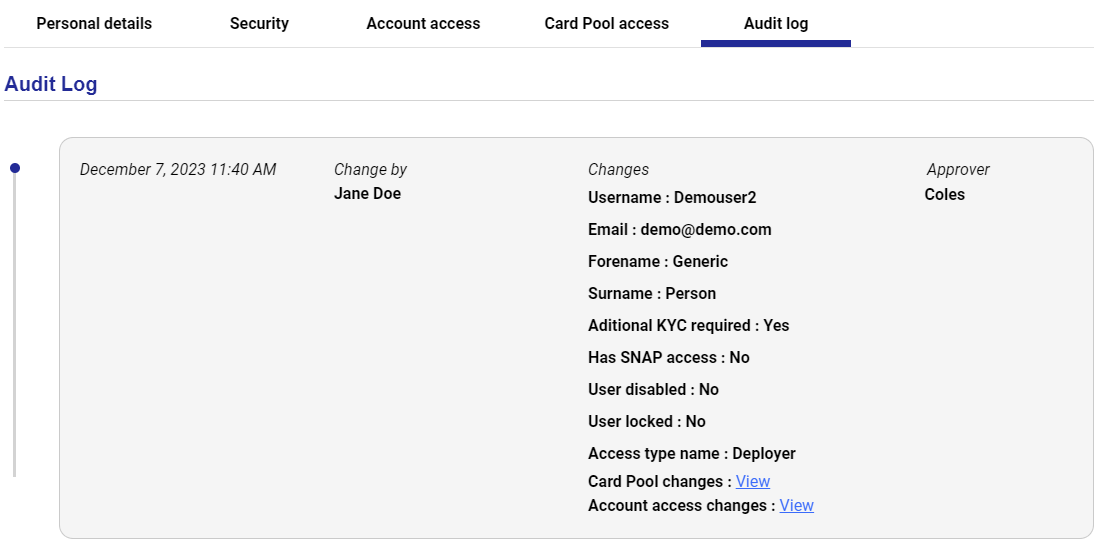Click the Change by label
This screenshot has height=557, width=1110.
pos(370,170)
